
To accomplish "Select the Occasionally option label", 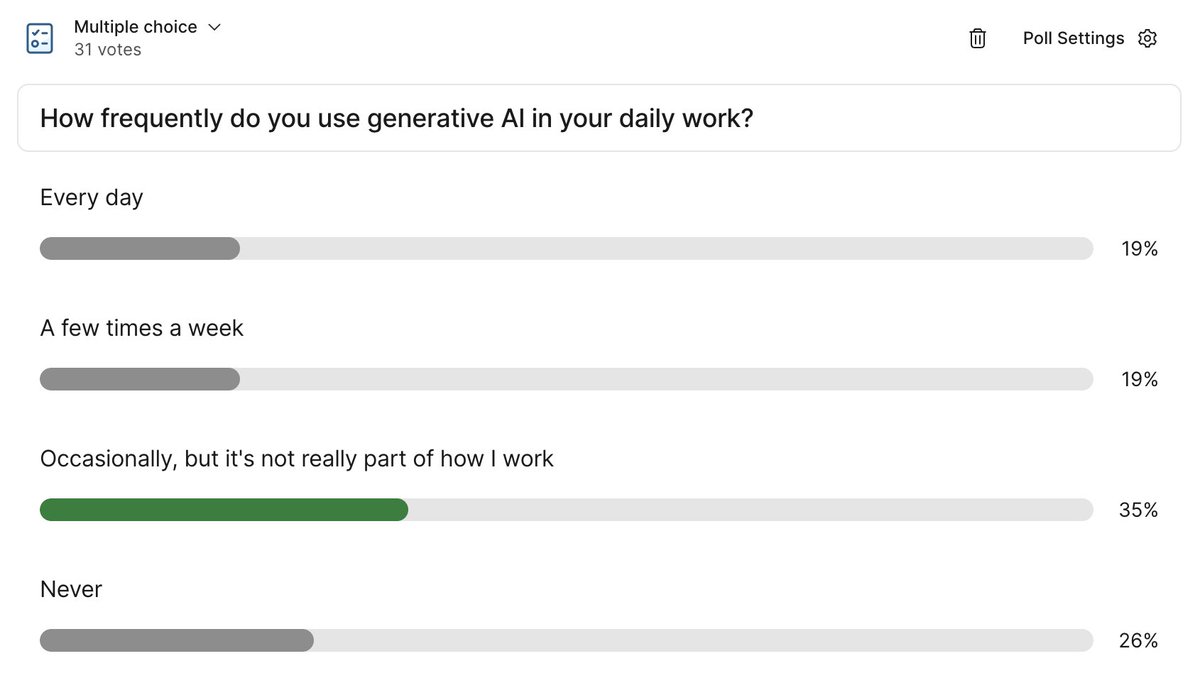I will pyautogui.click(x=297, y=459).
